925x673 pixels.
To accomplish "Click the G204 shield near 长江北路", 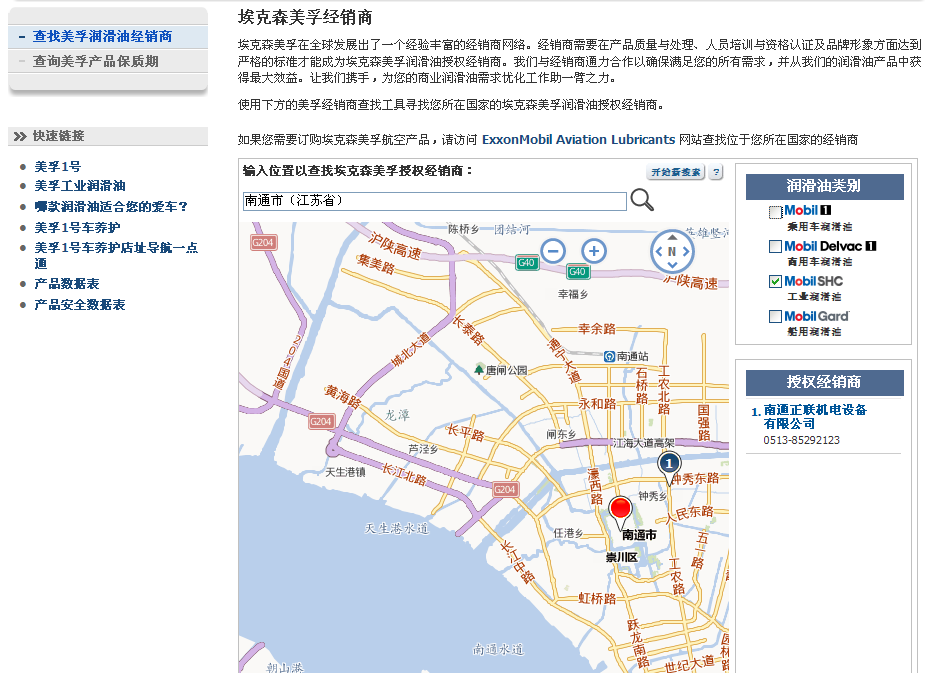I will 505,489.
